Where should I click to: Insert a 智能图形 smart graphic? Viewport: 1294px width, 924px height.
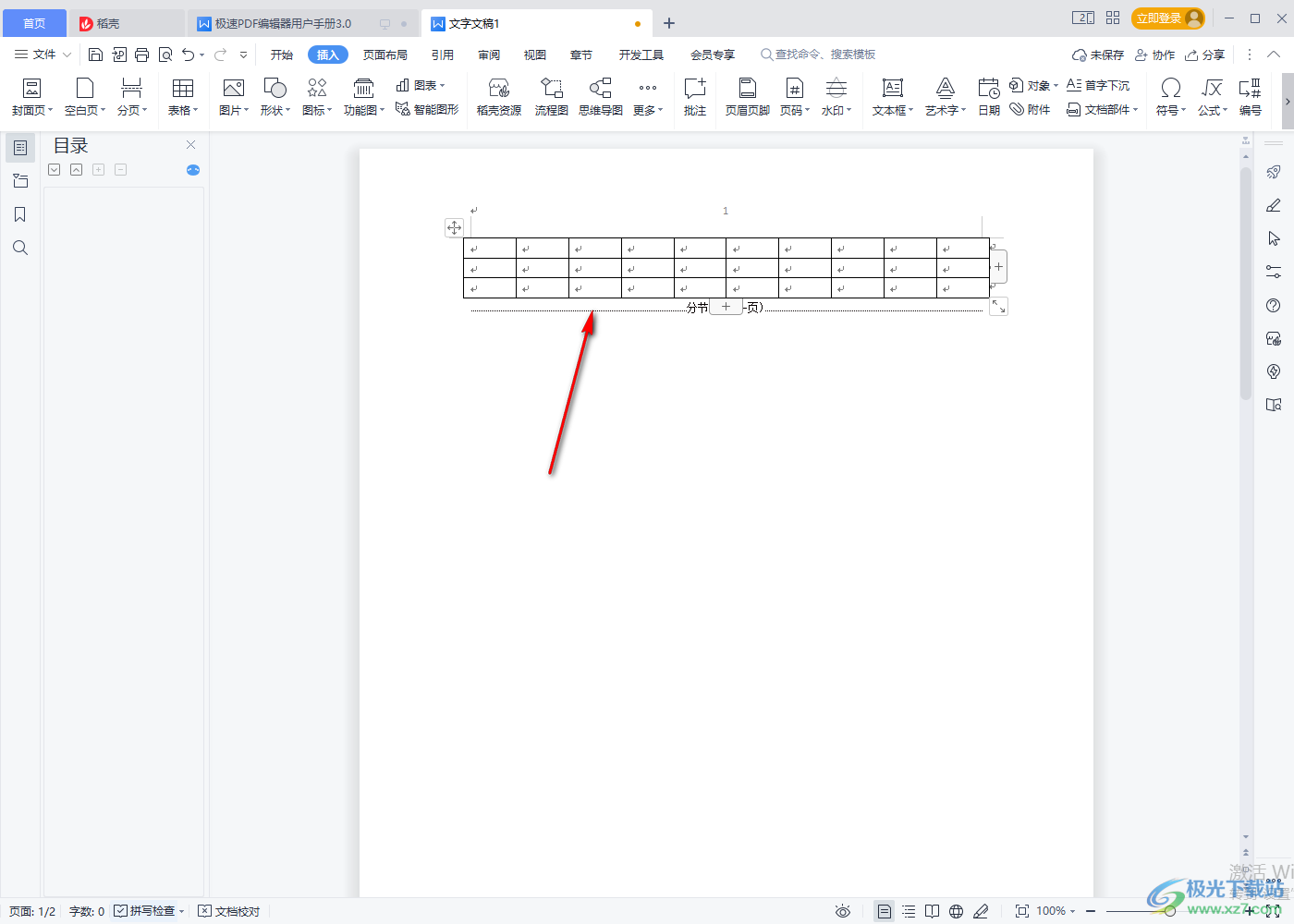click(x=427, y=109)
